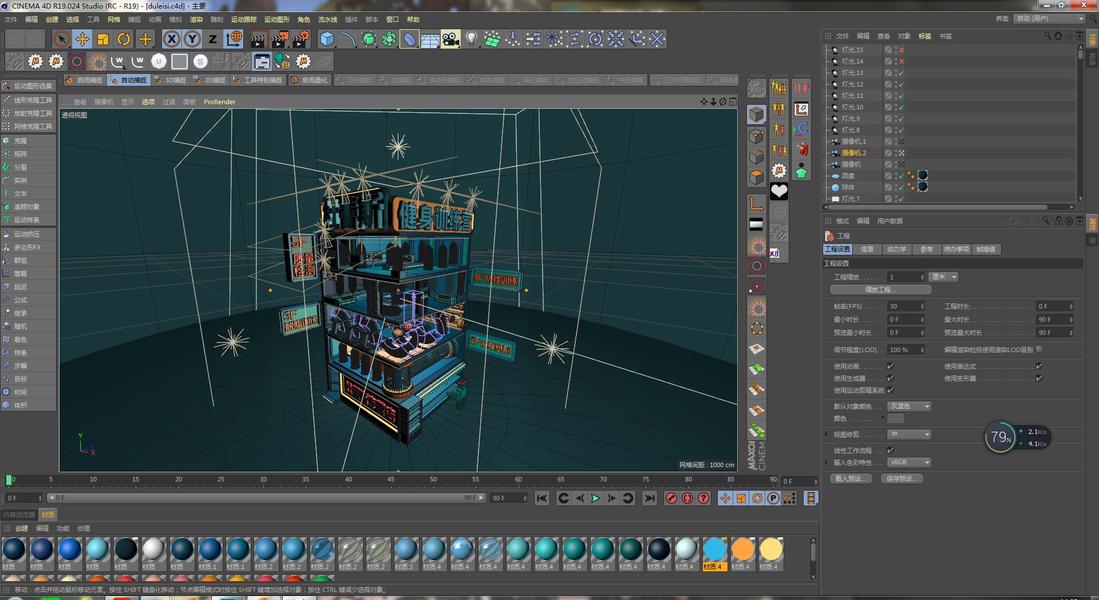Open the sRGB color profile dropdown
This screenshot has height=600, width=1099.
(909, 463)
